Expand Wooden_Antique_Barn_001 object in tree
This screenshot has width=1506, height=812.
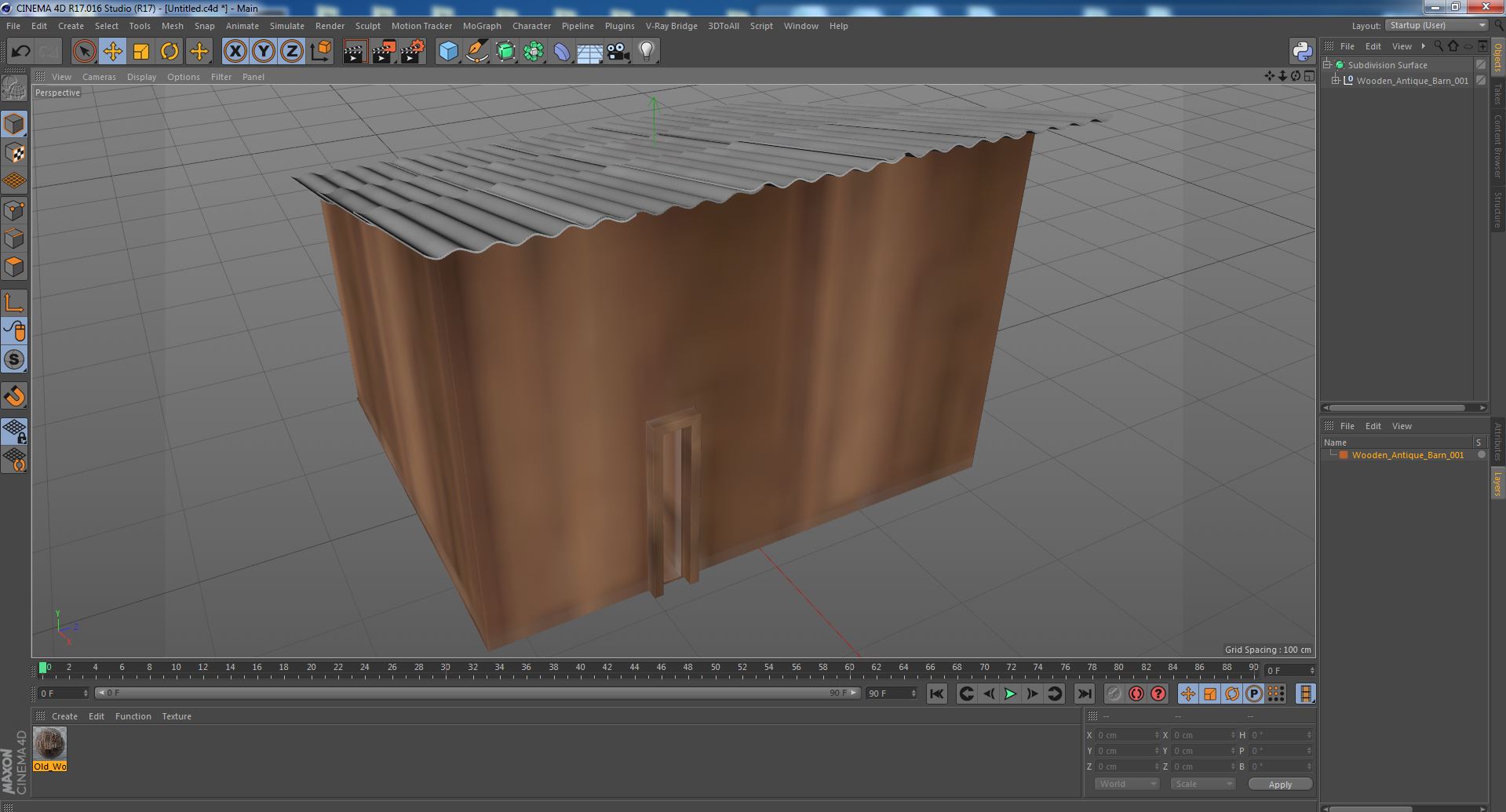point(1336,81)
